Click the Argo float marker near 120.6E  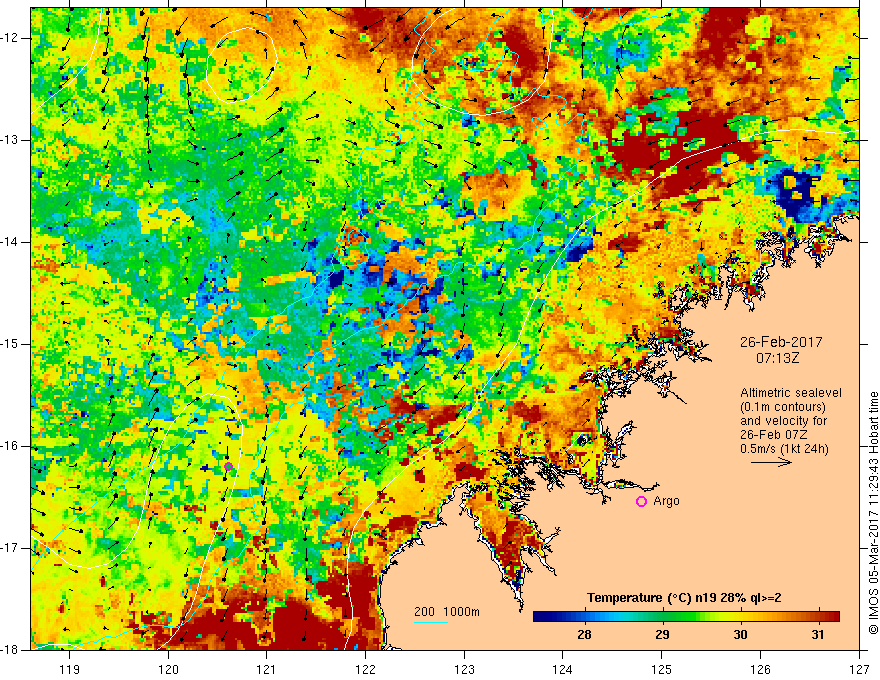(x=228, y=466)
